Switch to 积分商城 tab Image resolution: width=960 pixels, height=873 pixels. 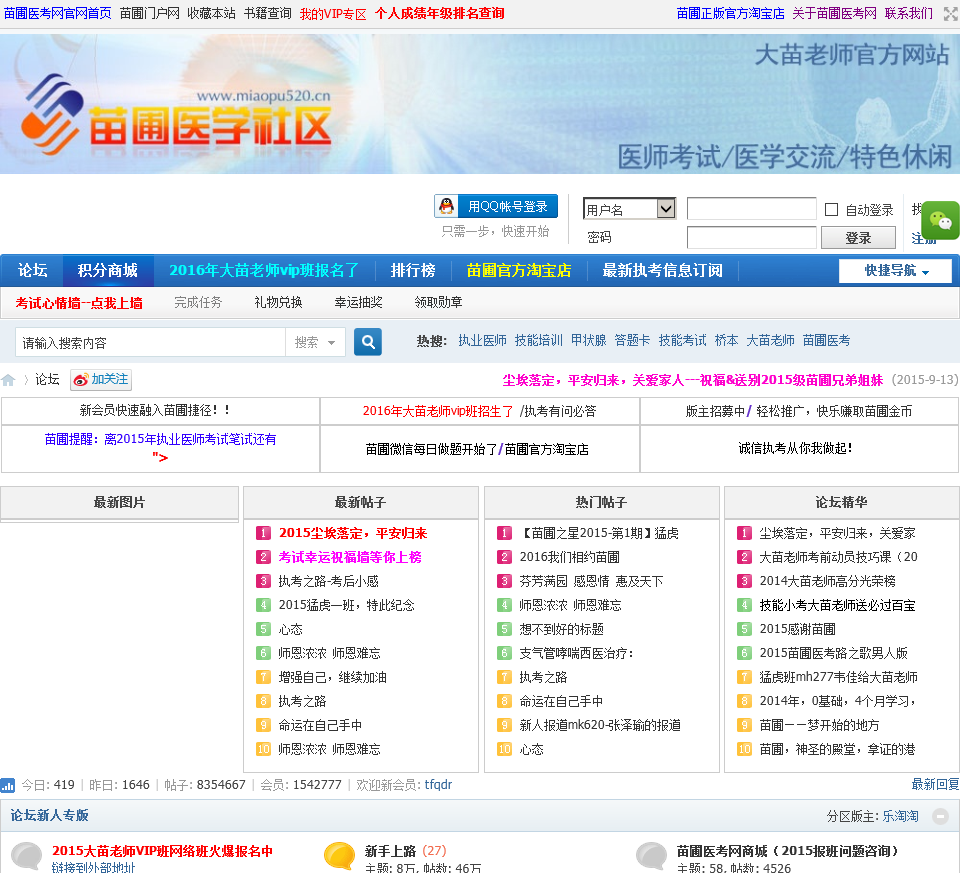(x=108, y=271)
